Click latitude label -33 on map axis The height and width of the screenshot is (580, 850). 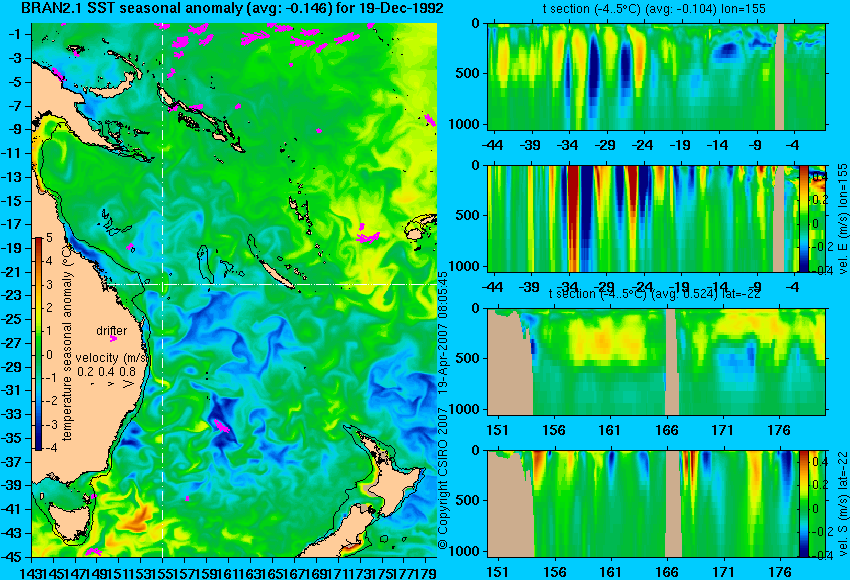coord(11,414)
